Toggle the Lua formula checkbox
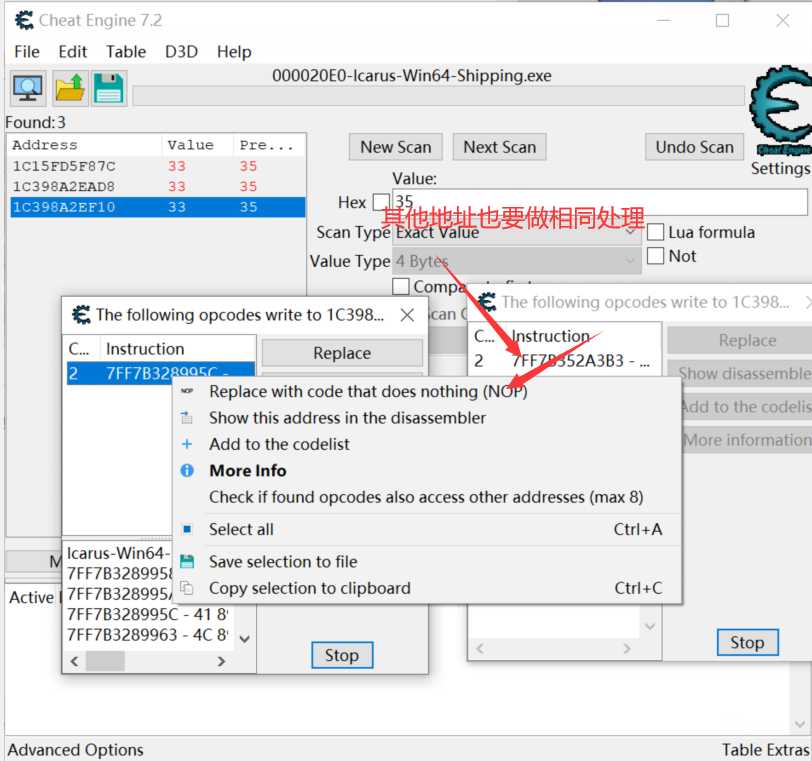 (x=656, y=232)
